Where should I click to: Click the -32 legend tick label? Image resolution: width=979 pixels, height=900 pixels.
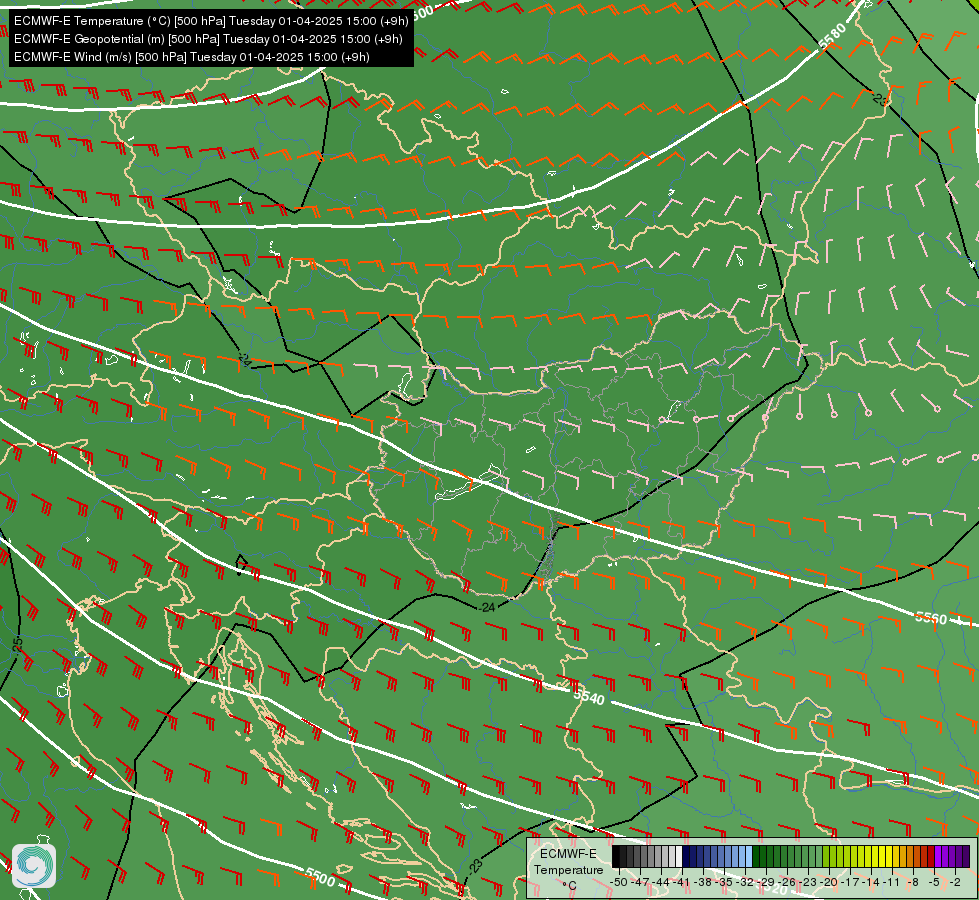click(x=745, y=882)
